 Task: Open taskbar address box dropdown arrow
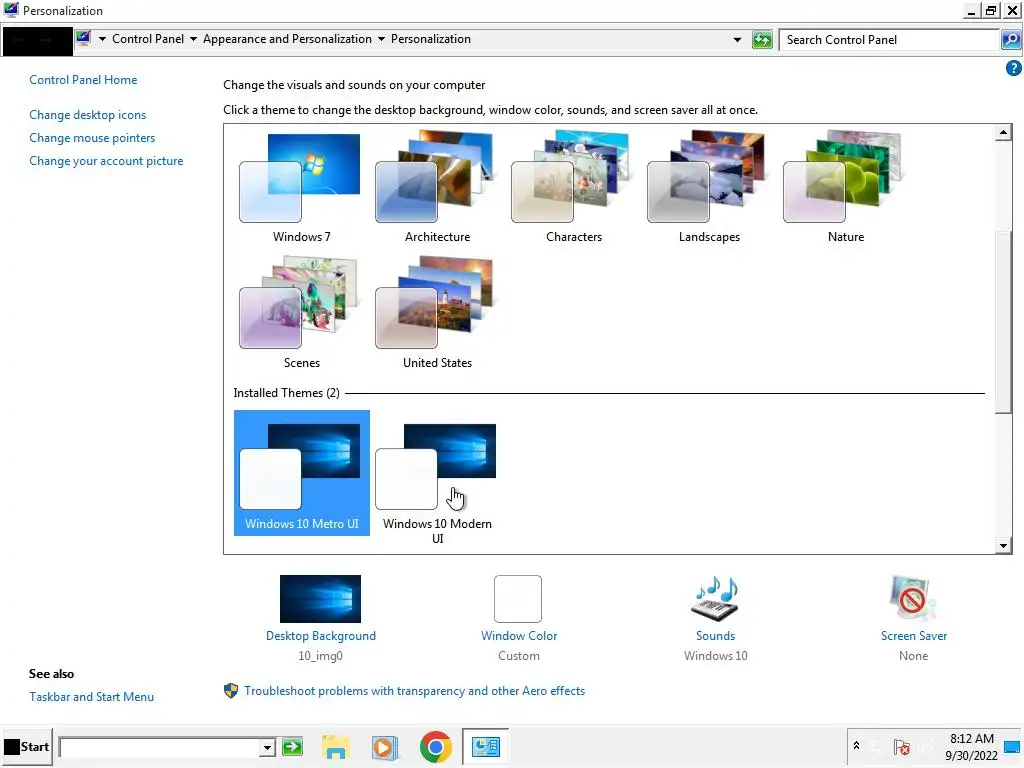tap(266, 747)
